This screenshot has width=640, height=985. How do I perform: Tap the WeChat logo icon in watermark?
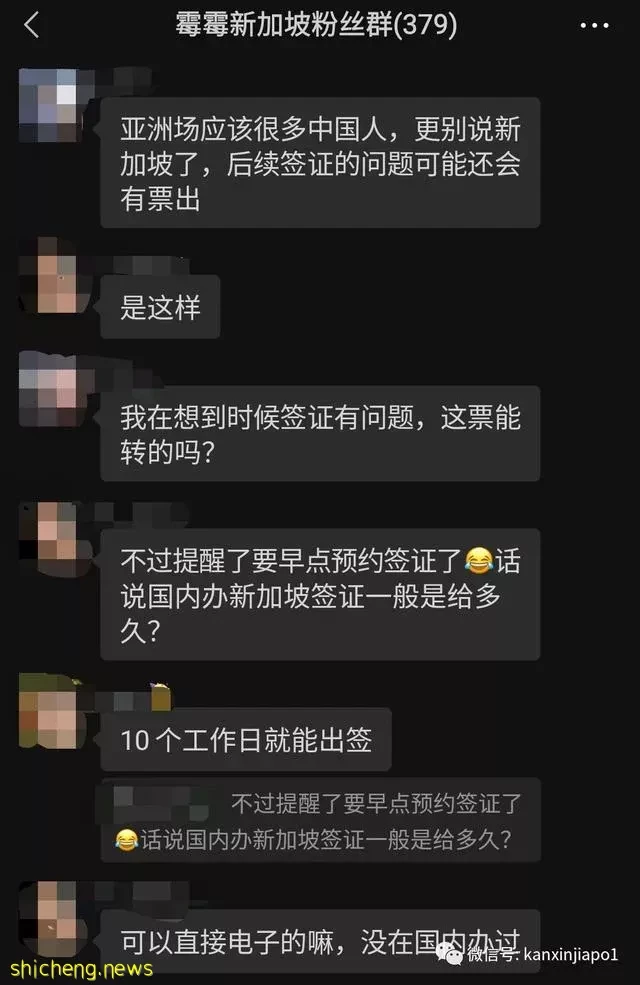(450, 955)
